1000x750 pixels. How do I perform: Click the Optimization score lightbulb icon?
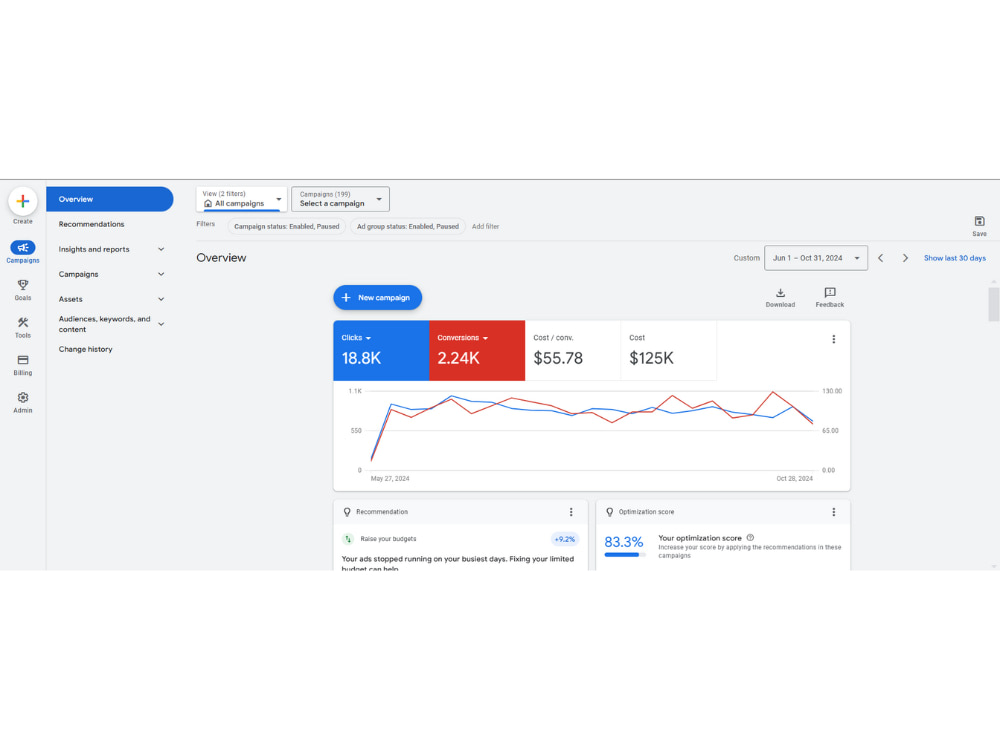point(610,512)
